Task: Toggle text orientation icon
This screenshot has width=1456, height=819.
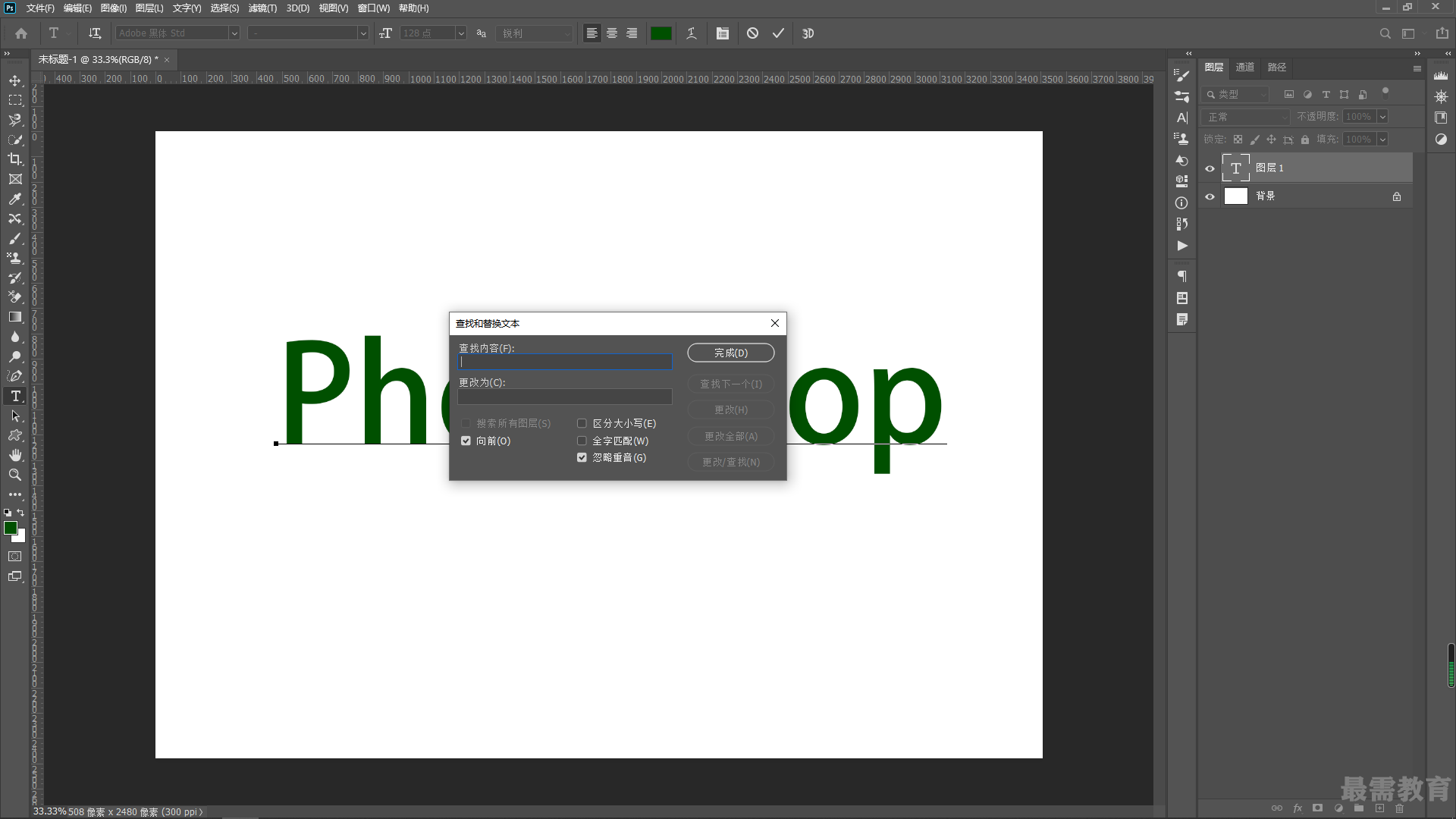Action: (x=95, y=33)
